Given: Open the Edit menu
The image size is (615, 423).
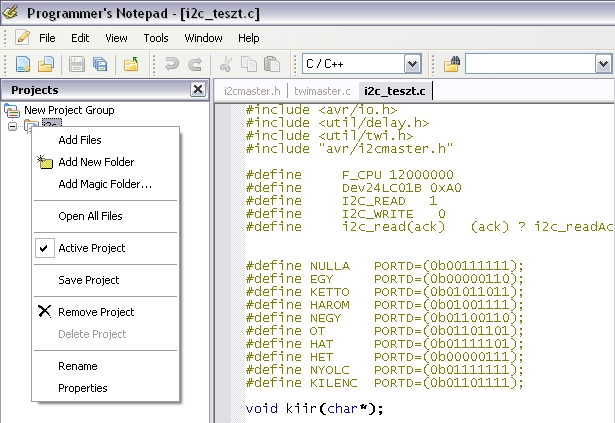Looking at the screenshot, I should tap(80, 38).
